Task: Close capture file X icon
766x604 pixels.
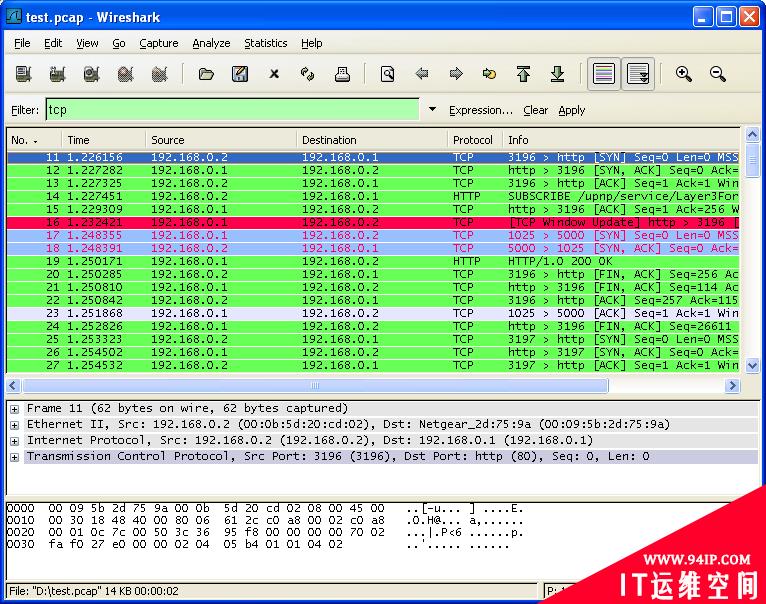Action: tap(274, 74)
